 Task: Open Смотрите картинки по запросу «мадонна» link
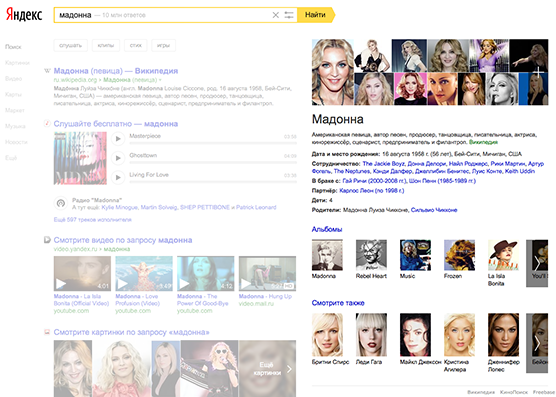click(x=132, y=332)
